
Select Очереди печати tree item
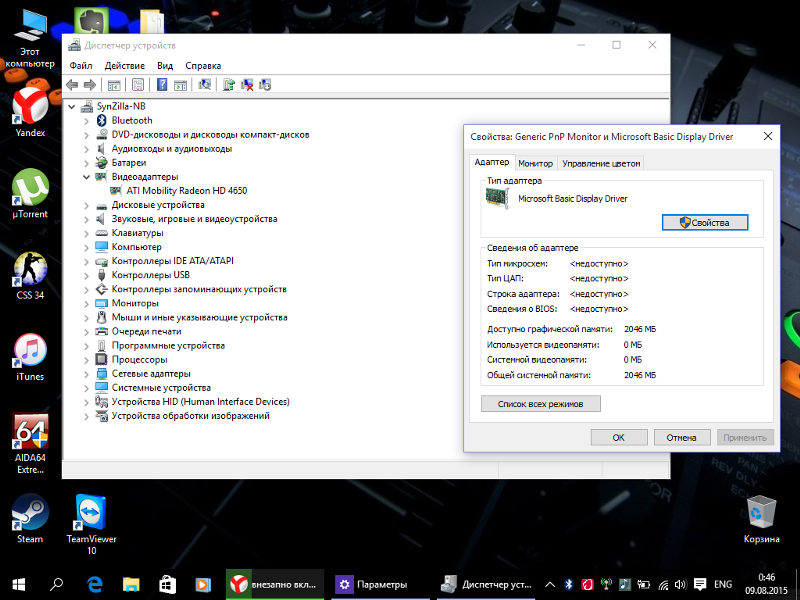(x=146, y=332)
